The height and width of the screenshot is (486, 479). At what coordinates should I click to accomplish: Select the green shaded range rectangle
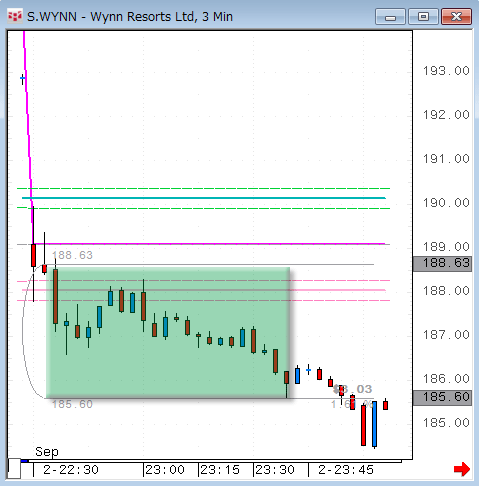pyautogui.click(x=168, y=332)
